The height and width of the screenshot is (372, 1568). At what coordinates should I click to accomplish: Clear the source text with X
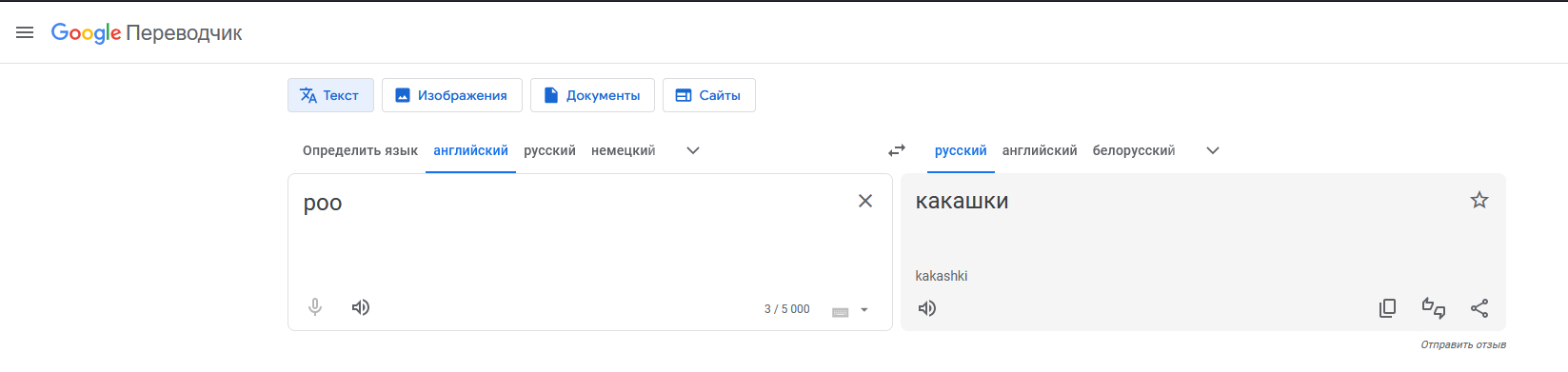(865, 201)
